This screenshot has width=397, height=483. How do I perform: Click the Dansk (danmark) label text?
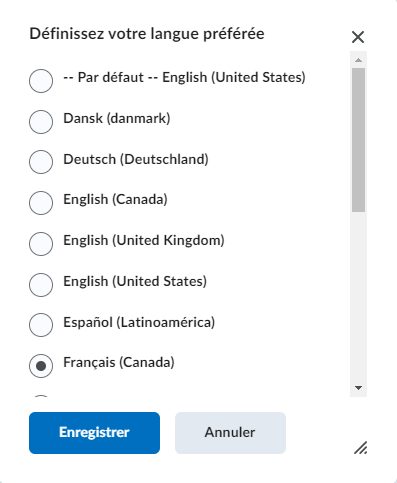[117, 118]
